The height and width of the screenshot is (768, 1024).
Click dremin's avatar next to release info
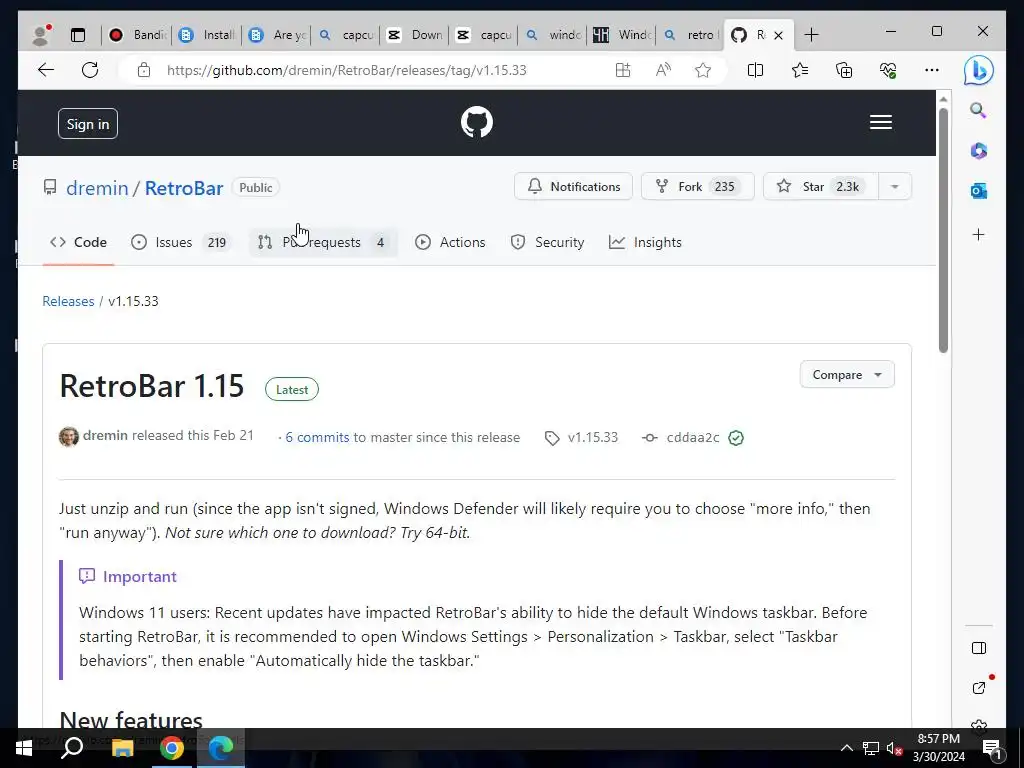69,436
